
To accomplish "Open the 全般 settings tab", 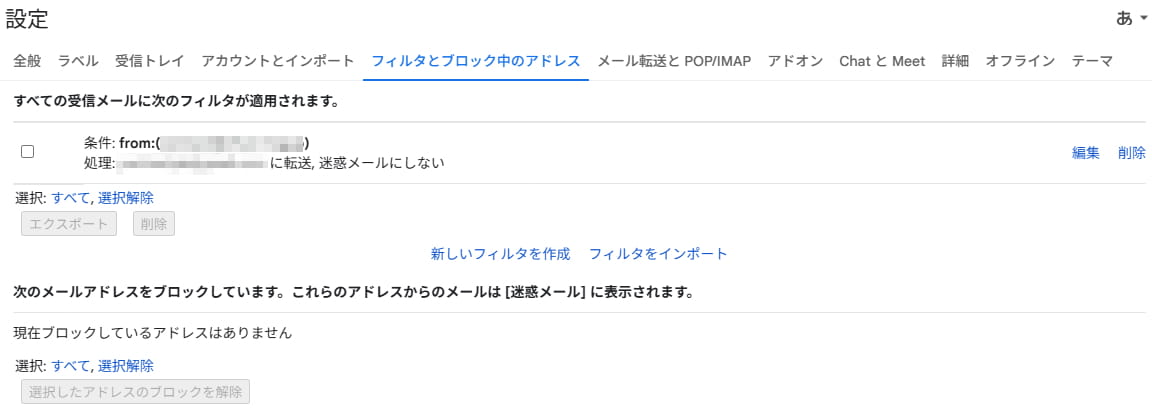I will 27,61.
